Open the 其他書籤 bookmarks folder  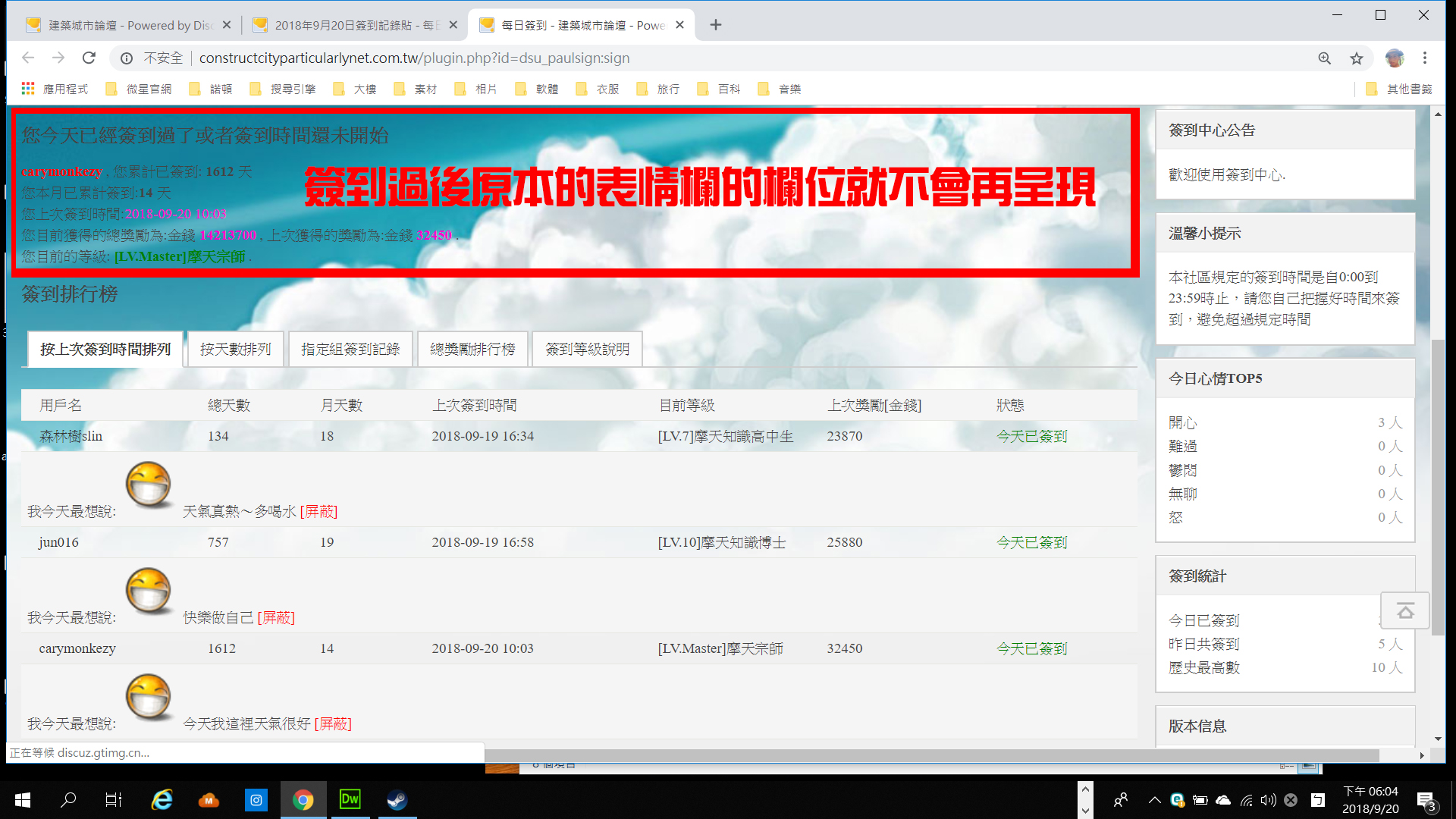(x=1400, y=89)
